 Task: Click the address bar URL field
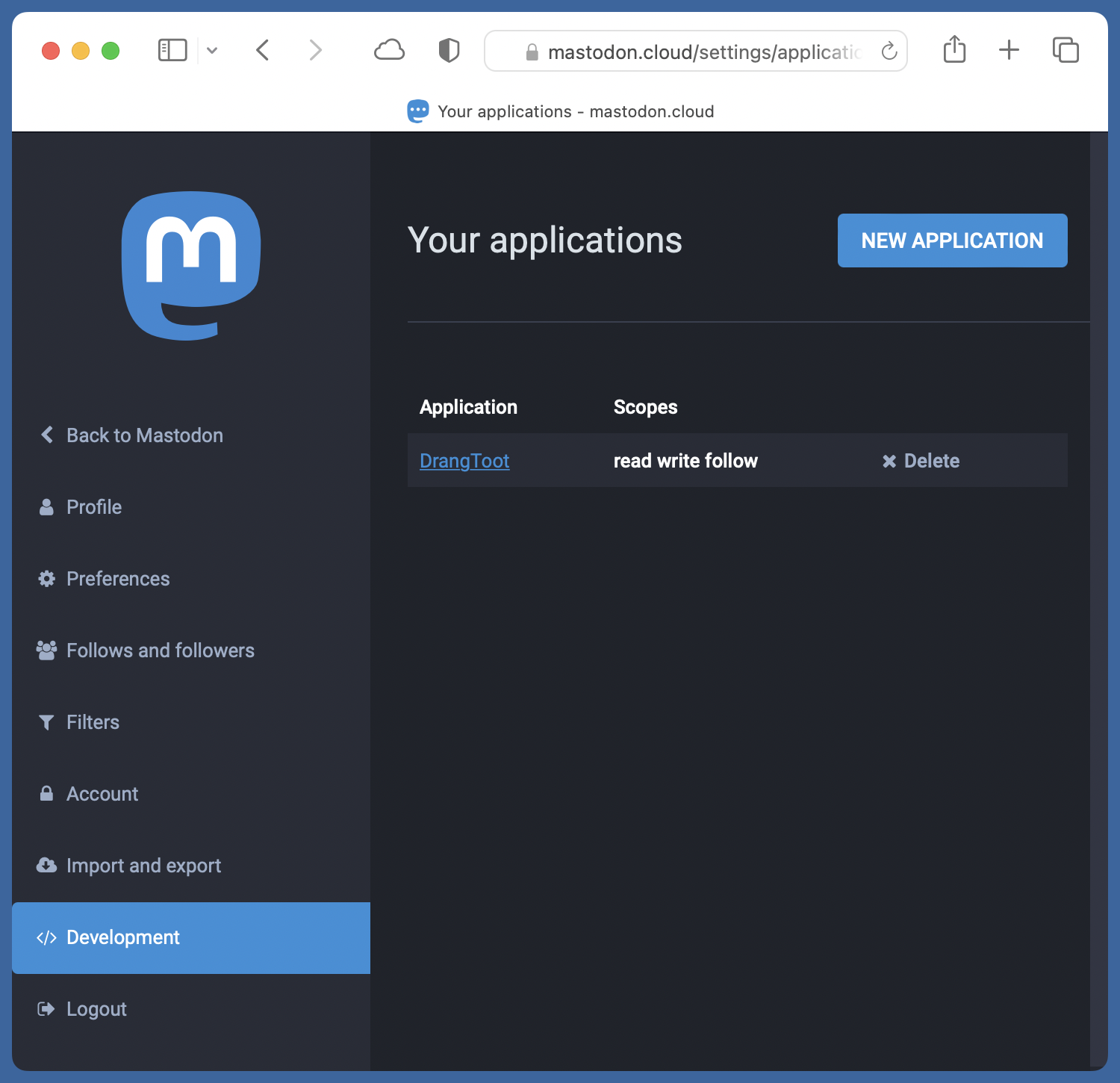[696, 51]
